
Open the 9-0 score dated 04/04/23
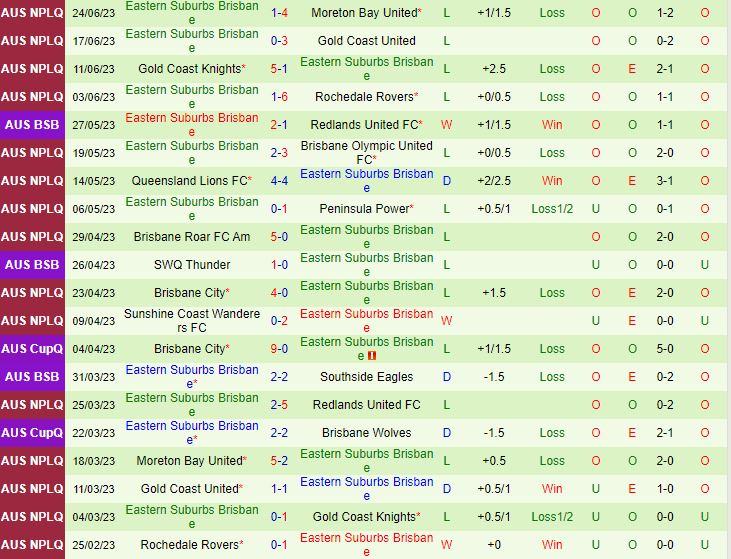279,349
